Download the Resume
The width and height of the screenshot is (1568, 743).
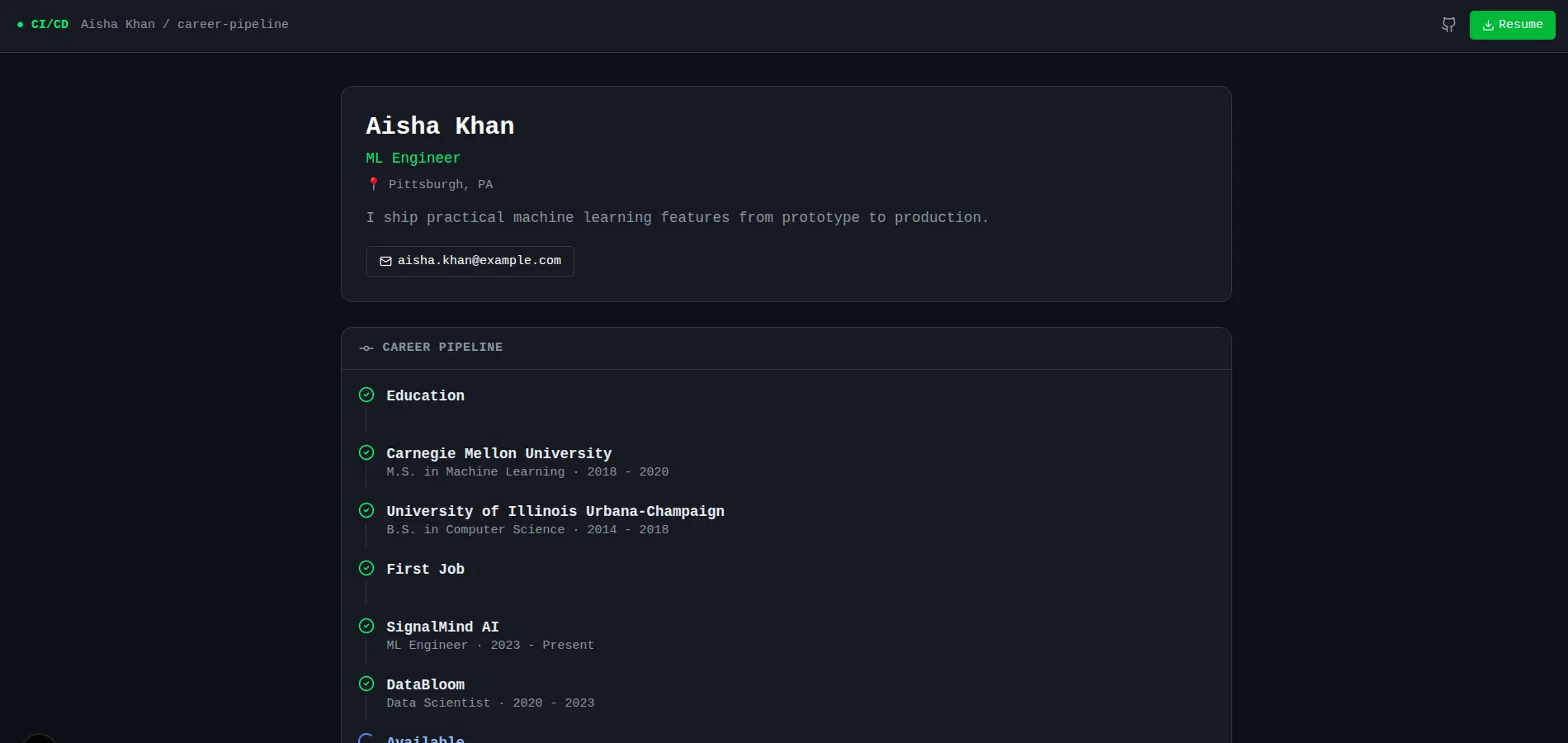[x=1512, y=25]
